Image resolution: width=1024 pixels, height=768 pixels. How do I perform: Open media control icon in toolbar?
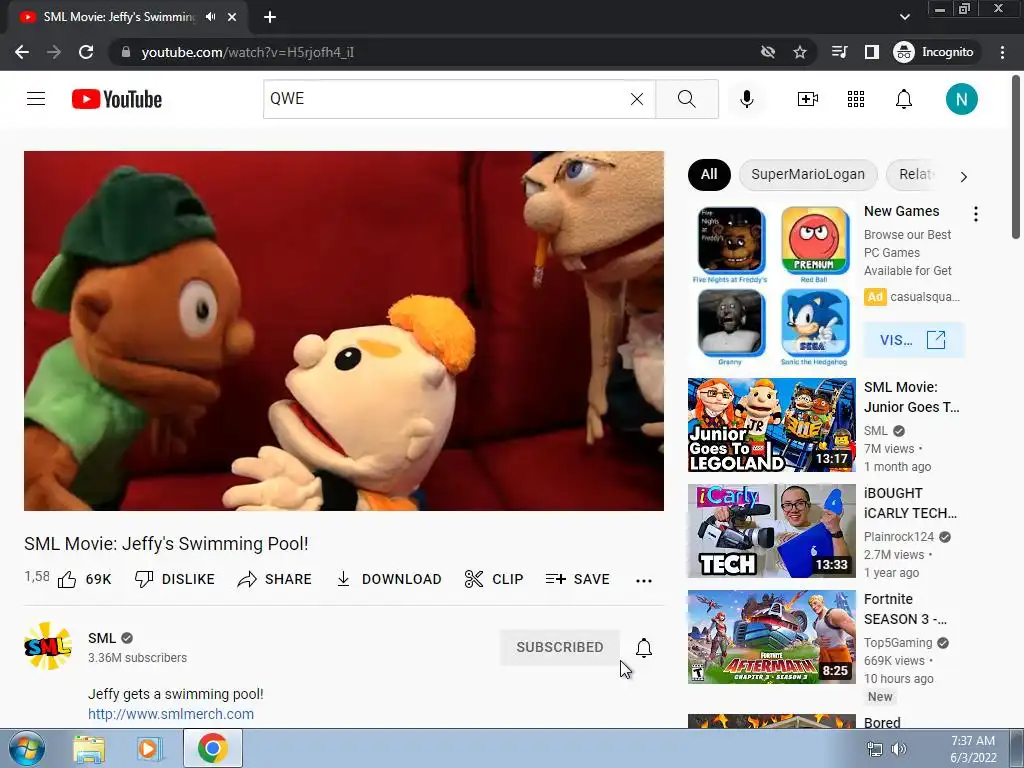pyautogui.click(x=839, y=52)
